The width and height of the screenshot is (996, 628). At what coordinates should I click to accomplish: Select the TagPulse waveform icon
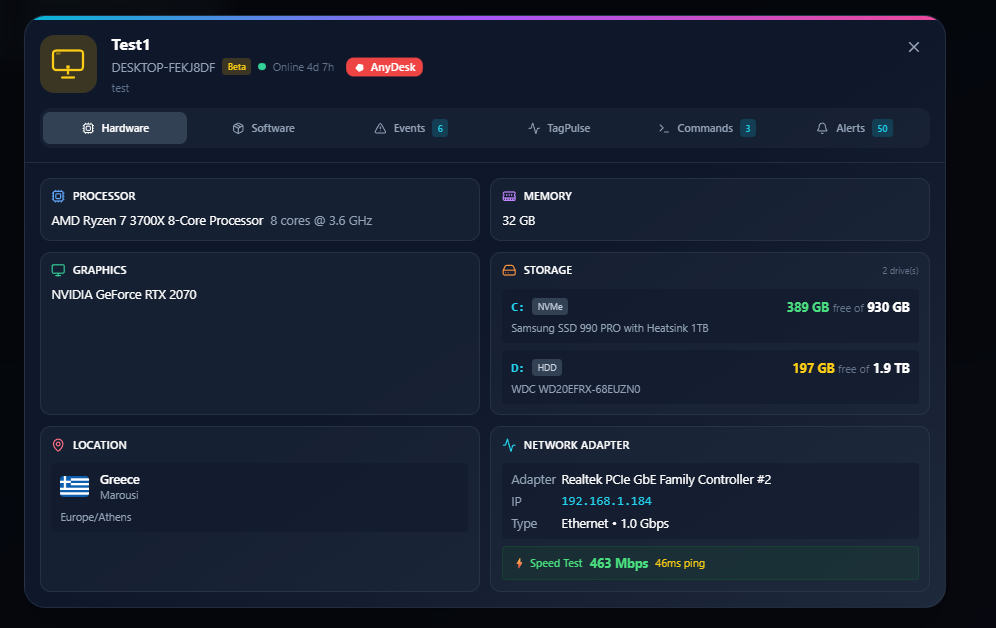[x=535, y=128]
